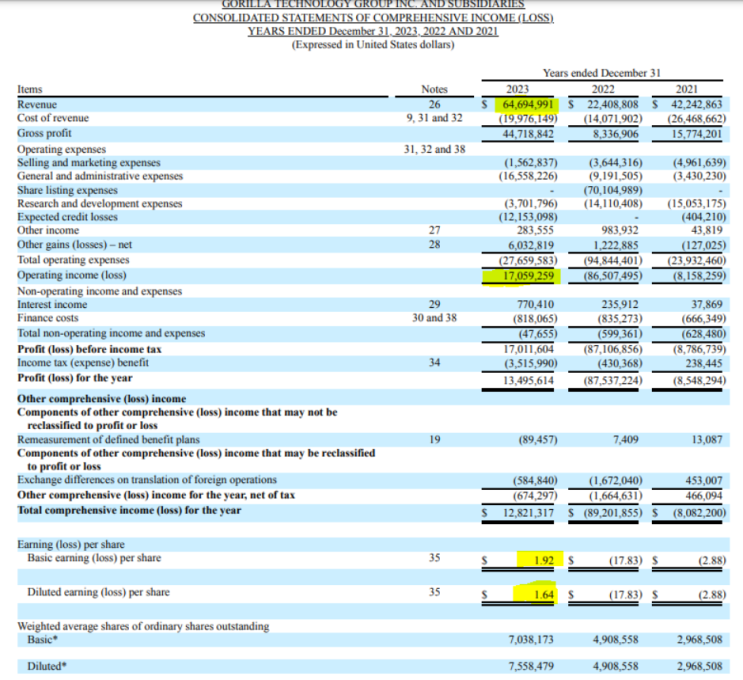Click 'Expressed in United States dollars' subtitle
The height and width of the screenshot is (680, 743).
click(x=373, y=45)
